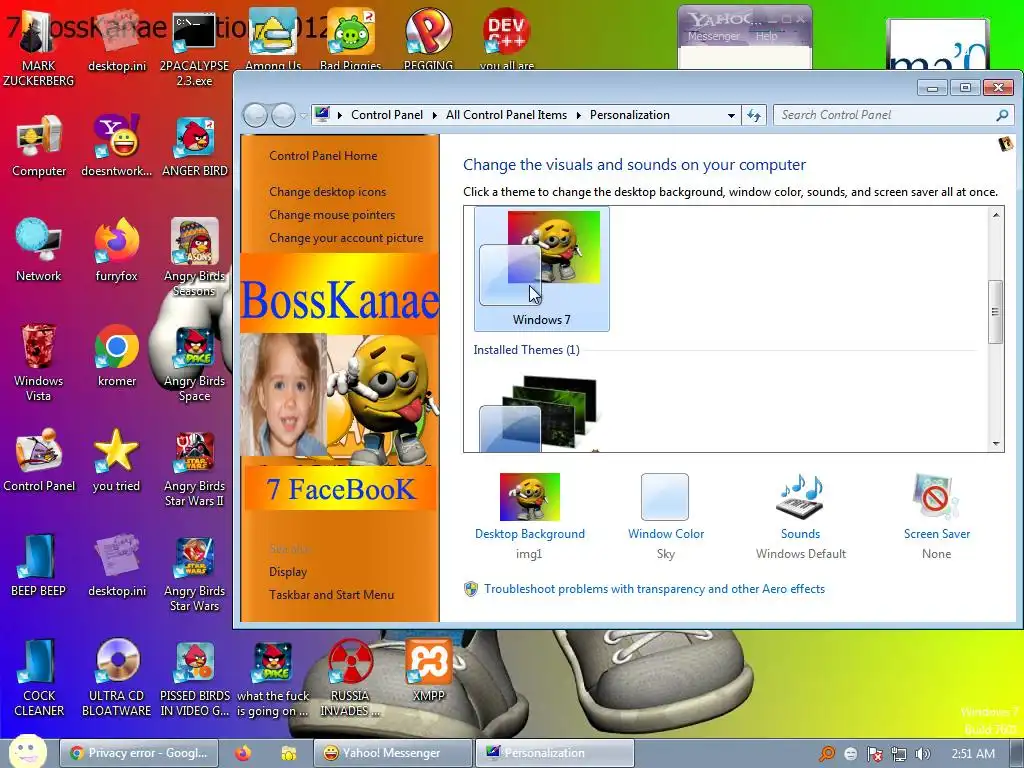This screenshot has height=768, width=1024.
Task: Open Display in sidebar
Action: click(x=288, y=571)
